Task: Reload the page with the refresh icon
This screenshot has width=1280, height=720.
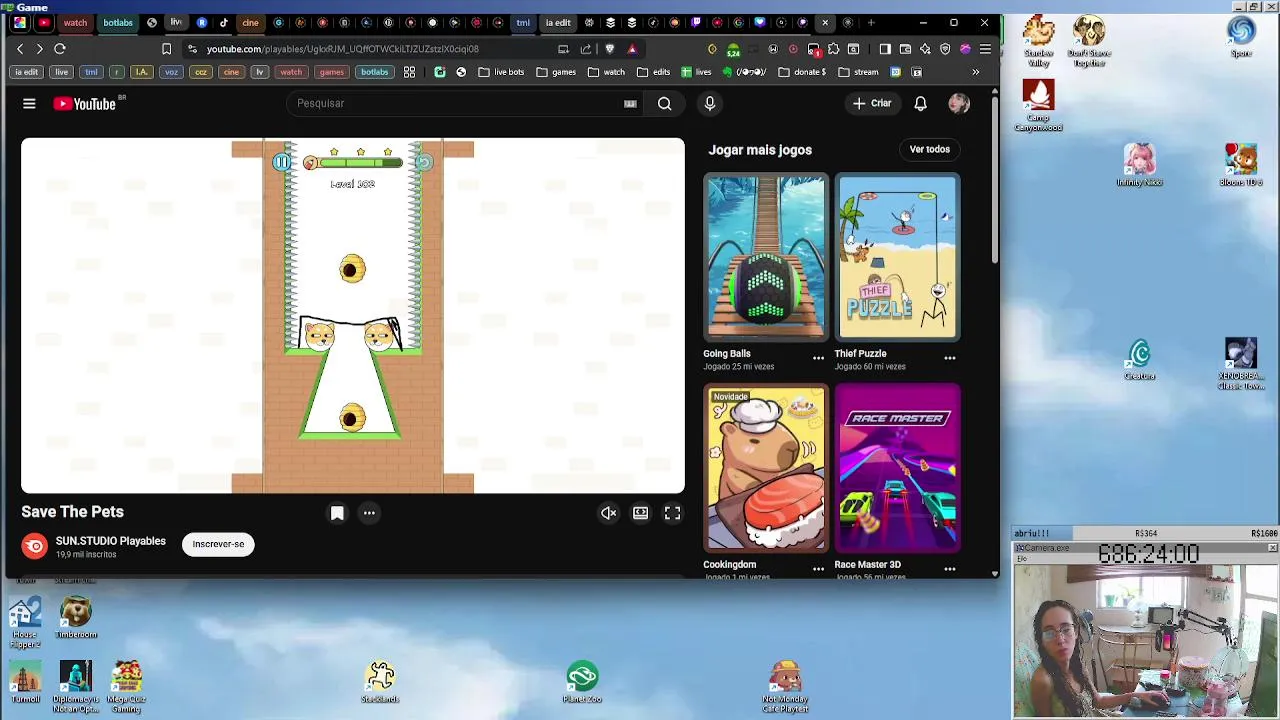Action: [60, 48]
